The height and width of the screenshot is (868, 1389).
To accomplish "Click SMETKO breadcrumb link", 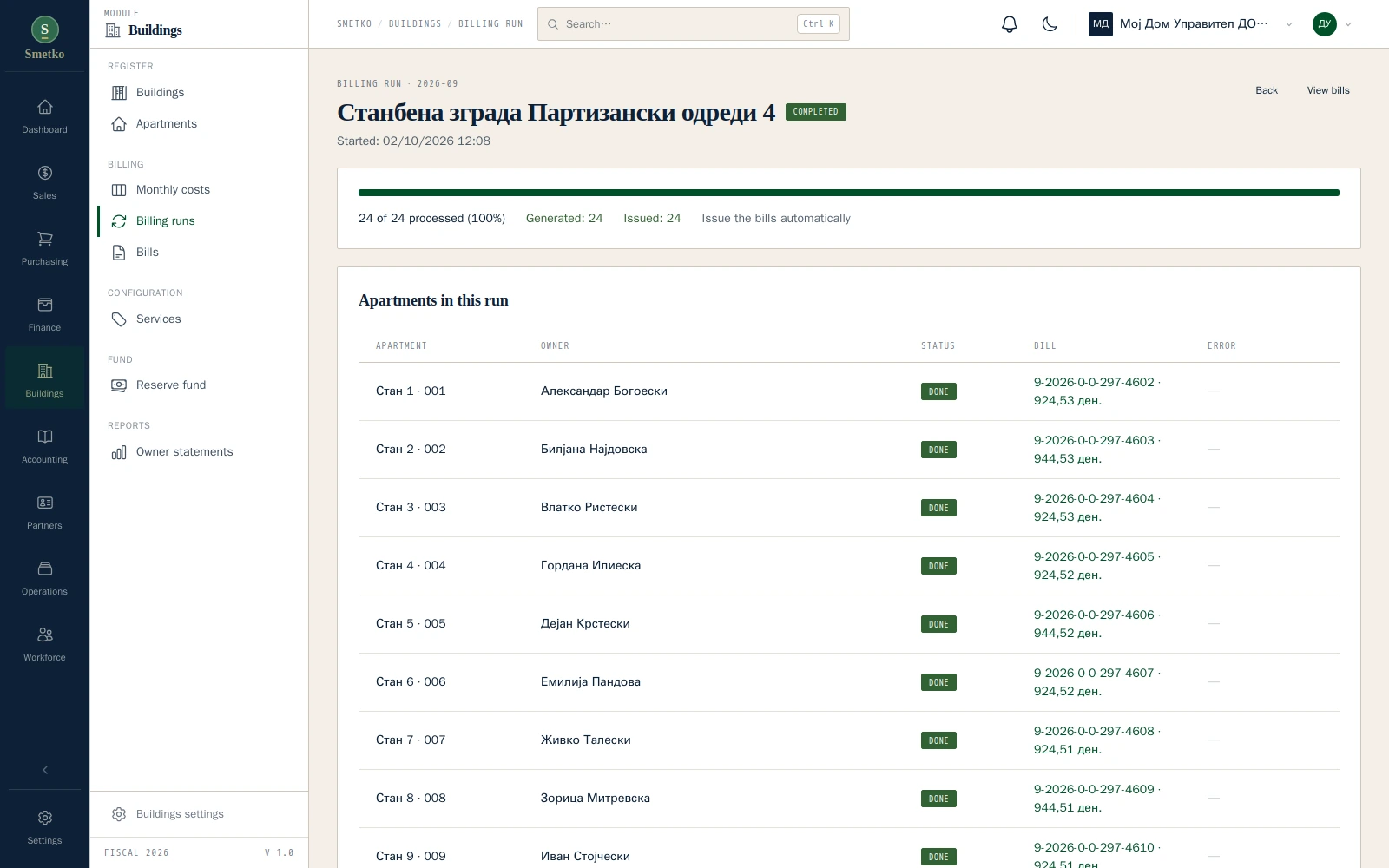I will (x=353, y=24).
